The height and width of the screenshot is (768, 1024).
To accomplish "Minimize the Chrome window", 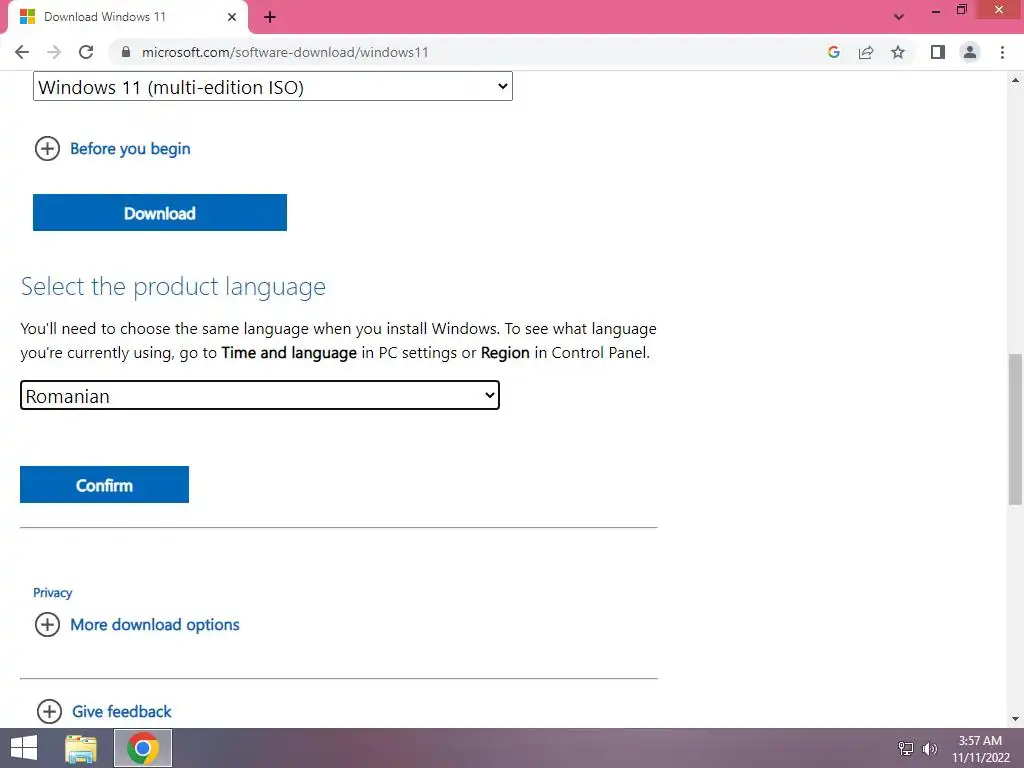I will 936,10.
